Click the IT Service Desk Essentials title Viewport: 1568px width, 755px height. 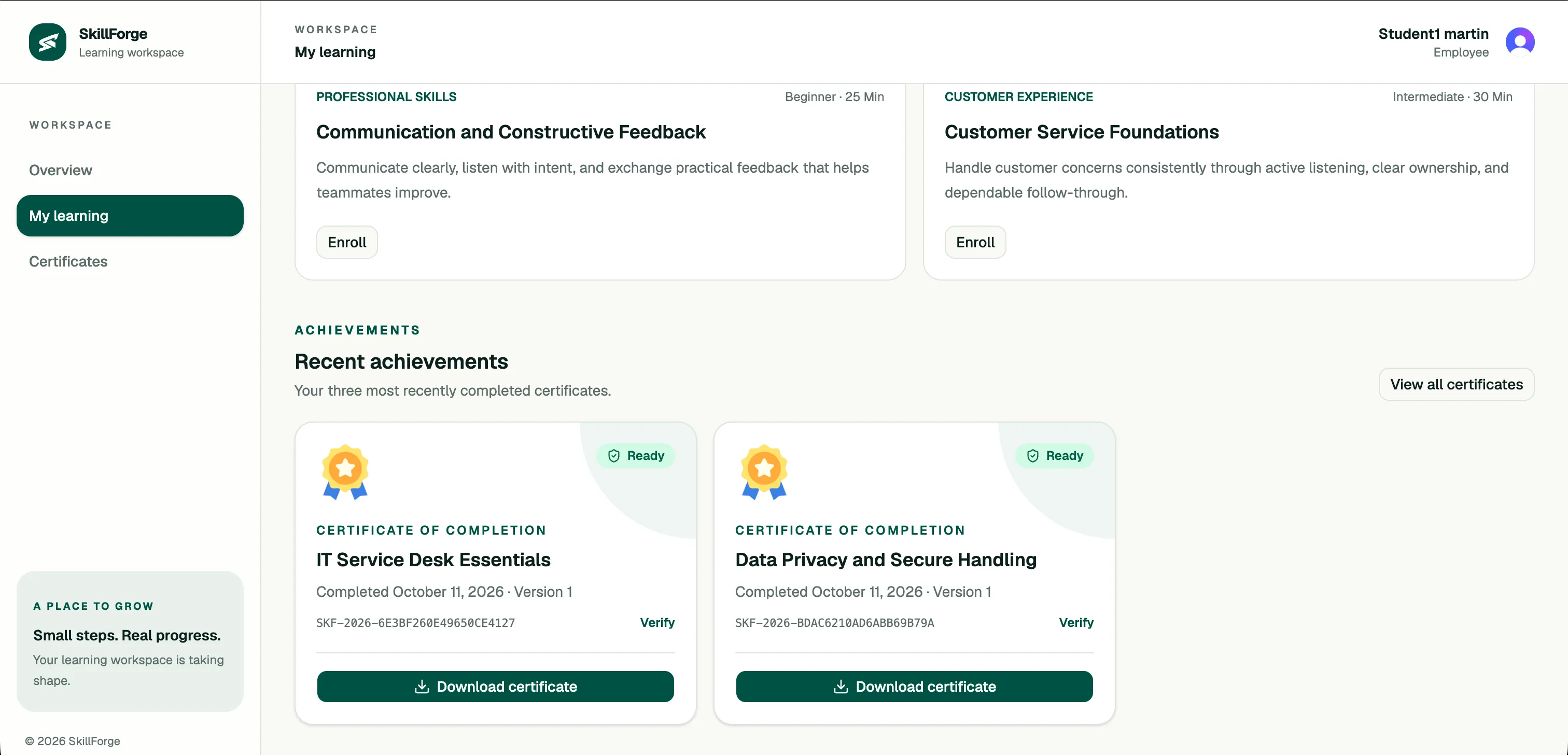pos(433,560)
